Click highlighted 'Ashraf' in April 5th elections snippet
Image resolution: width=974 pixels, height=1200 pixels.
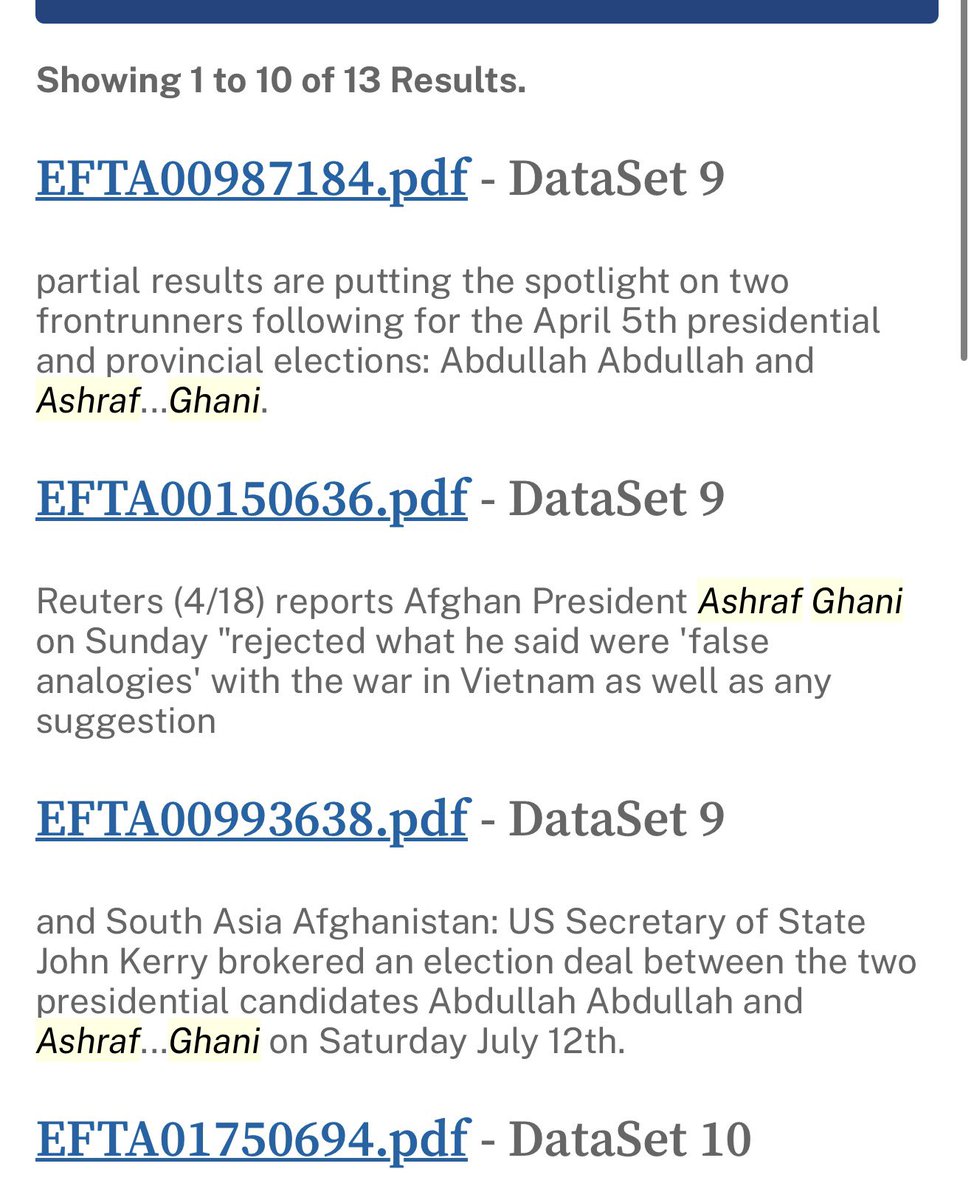coord(87,401)
